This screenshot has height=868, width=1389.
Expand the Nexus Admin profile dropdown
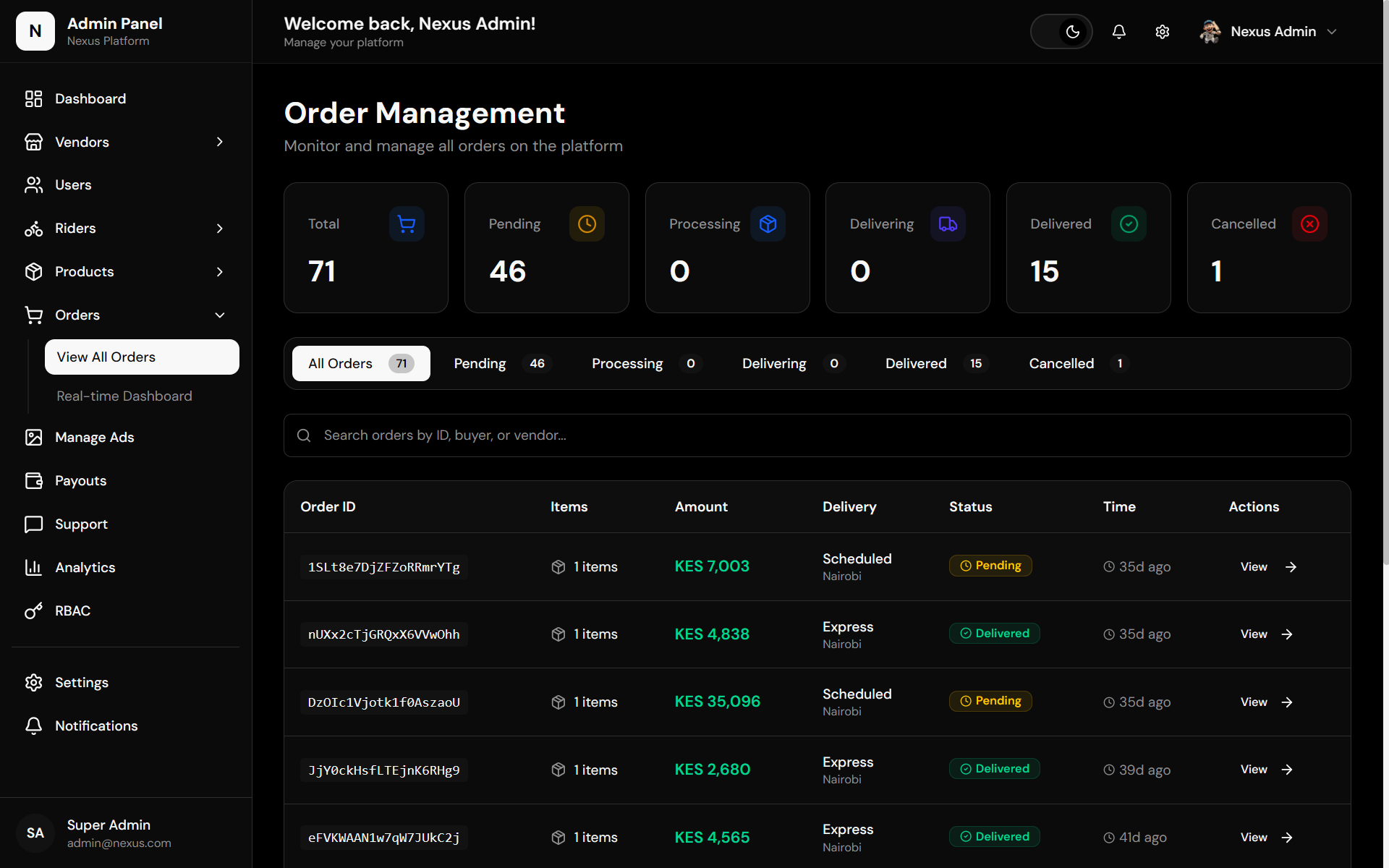[x=1268, y=32]
